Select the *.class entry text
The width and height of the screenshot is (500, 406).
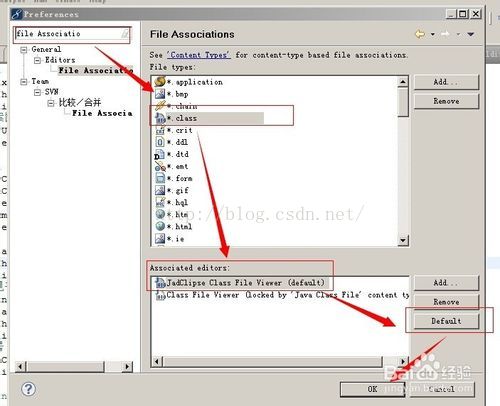point(182,118)
